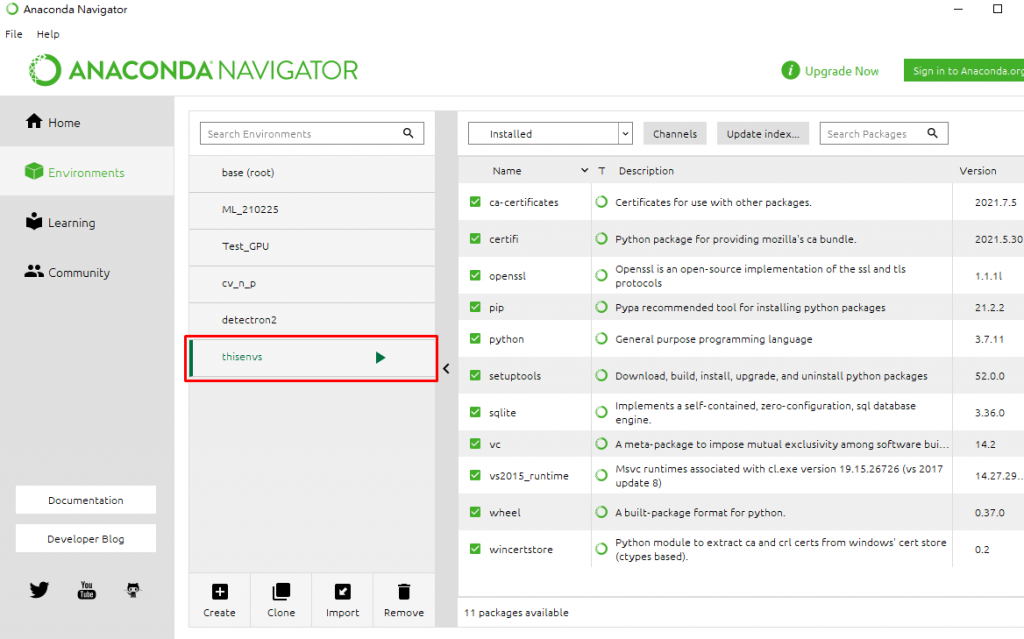Screen dimensions: 1024x639
Task: Click the Anaconda Navigator logo
Action: pos(193,70)
